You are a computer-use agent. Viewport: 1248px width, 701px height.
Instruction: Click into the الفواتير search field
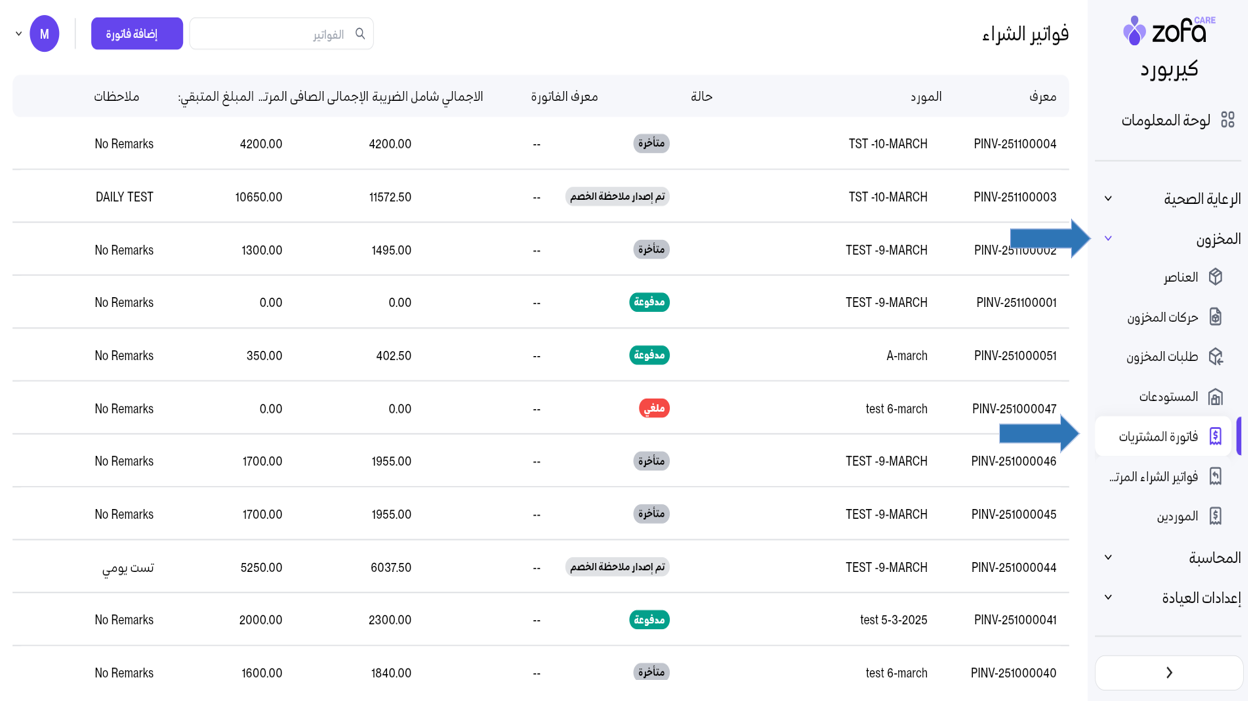[x=270, y=34]
